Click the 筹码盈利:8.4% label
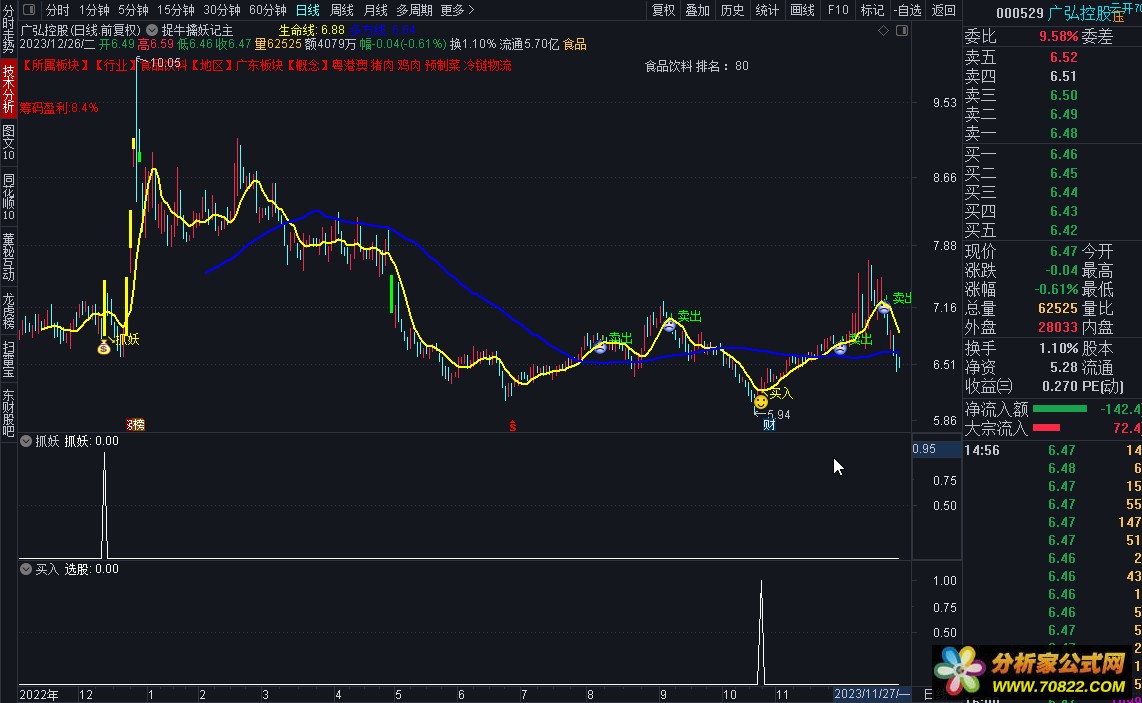Image resolution: width=1142 pixels, height=703 pixels. point(59,108)
